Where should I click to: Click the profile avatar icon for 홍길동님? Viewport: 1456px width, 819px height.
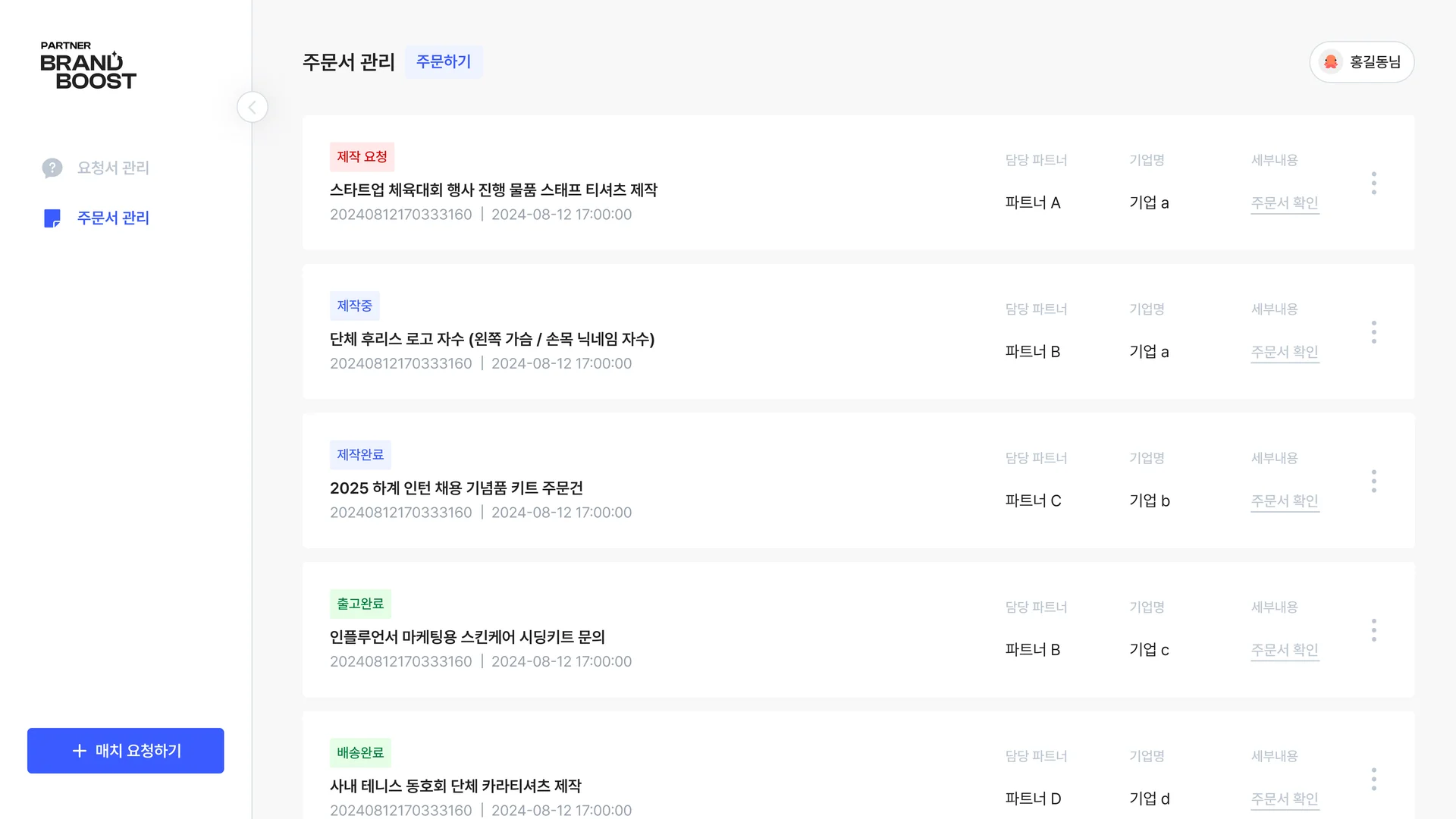[1332, 61]
